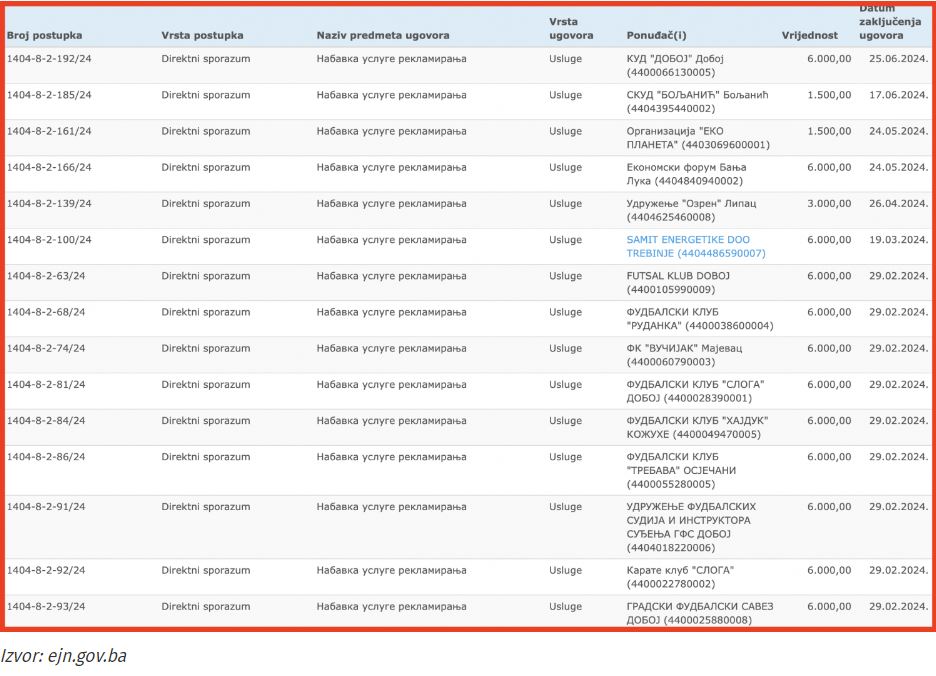Select Usluge in the 1404-8-2-74/24 row
The width and height of the screenshot is (936, 676).
[x=565, y=348]
